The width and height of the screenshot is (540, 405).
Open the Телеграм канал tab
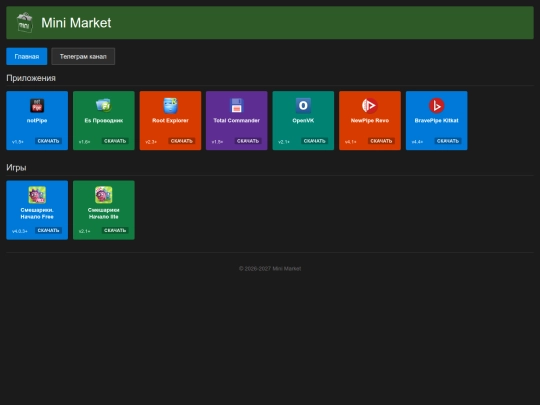[83, 56]
